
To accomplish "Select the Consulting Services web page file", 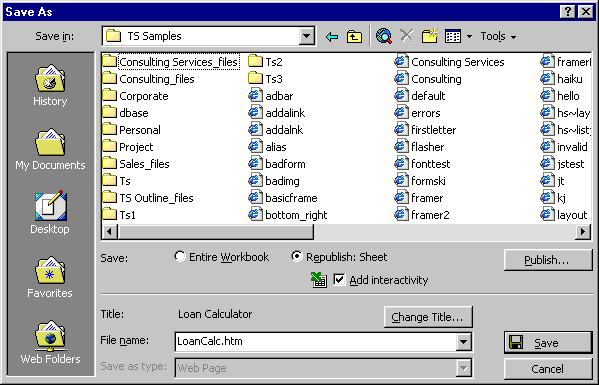I will 449,62.
